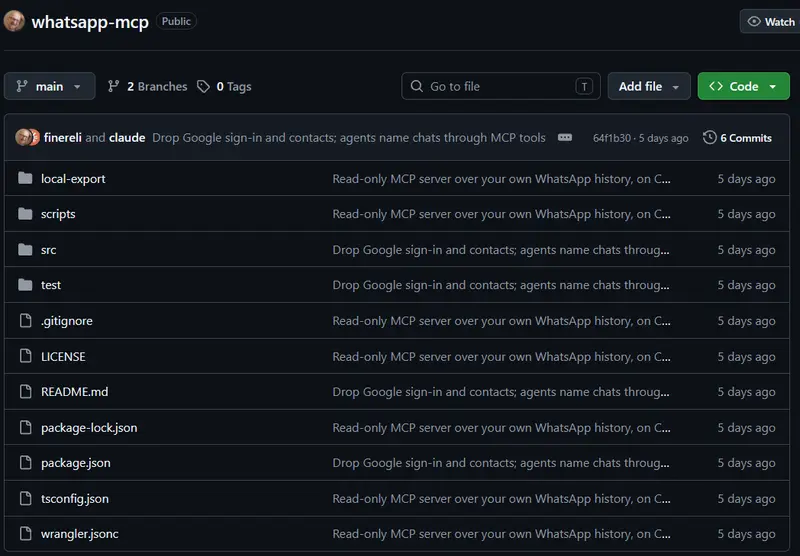This screenshot has height=556, width=800.
Task: Click the eye icon on the Watch button
Action: pos(754,21)
